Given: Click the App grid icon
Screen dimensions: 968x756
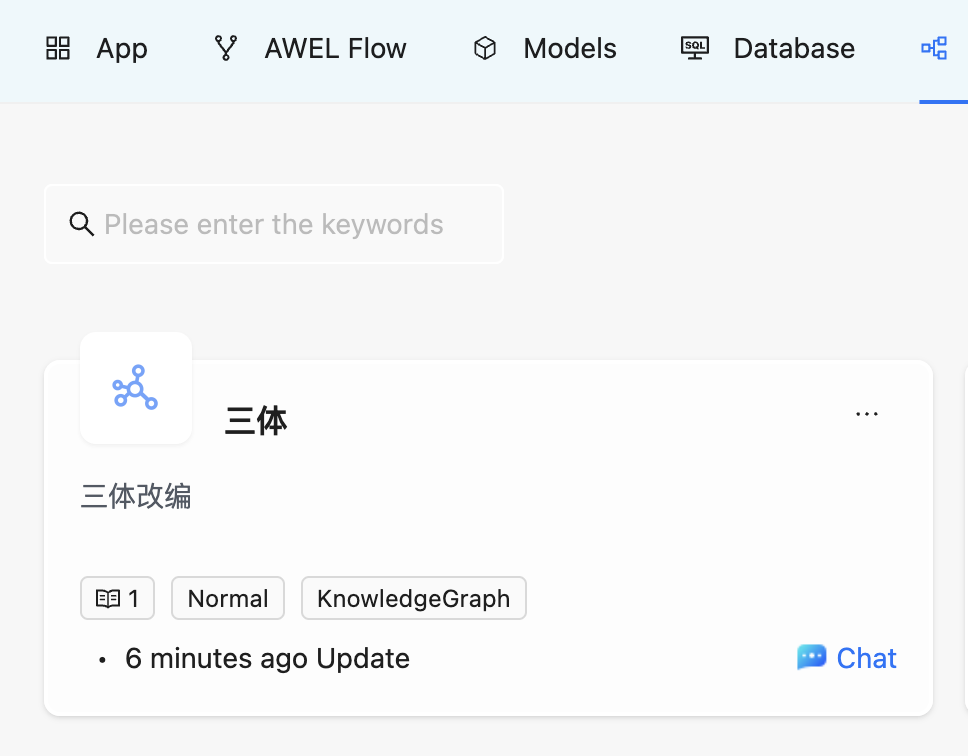Looking at the screenshot, I should 57,47.
